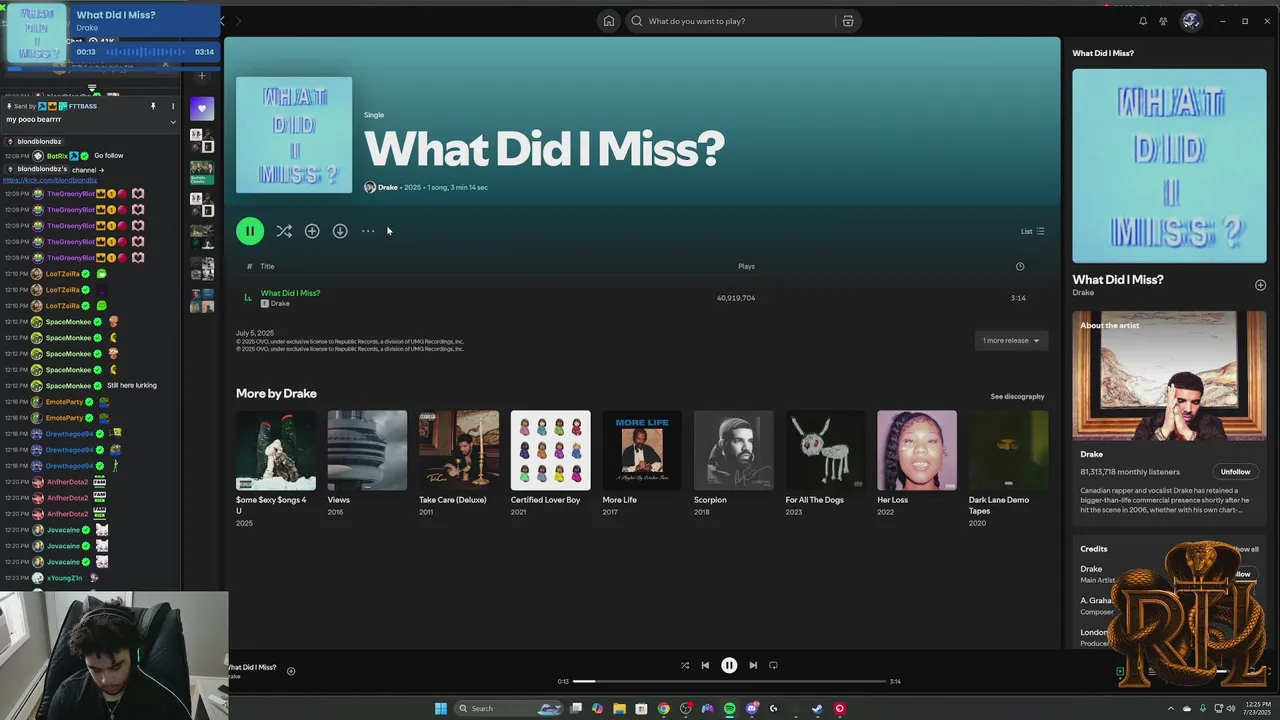Open the '$ome $exy $ongs 4 U' album cover
The height and width of the screenshot is (720, 1280).
point(276,450)
